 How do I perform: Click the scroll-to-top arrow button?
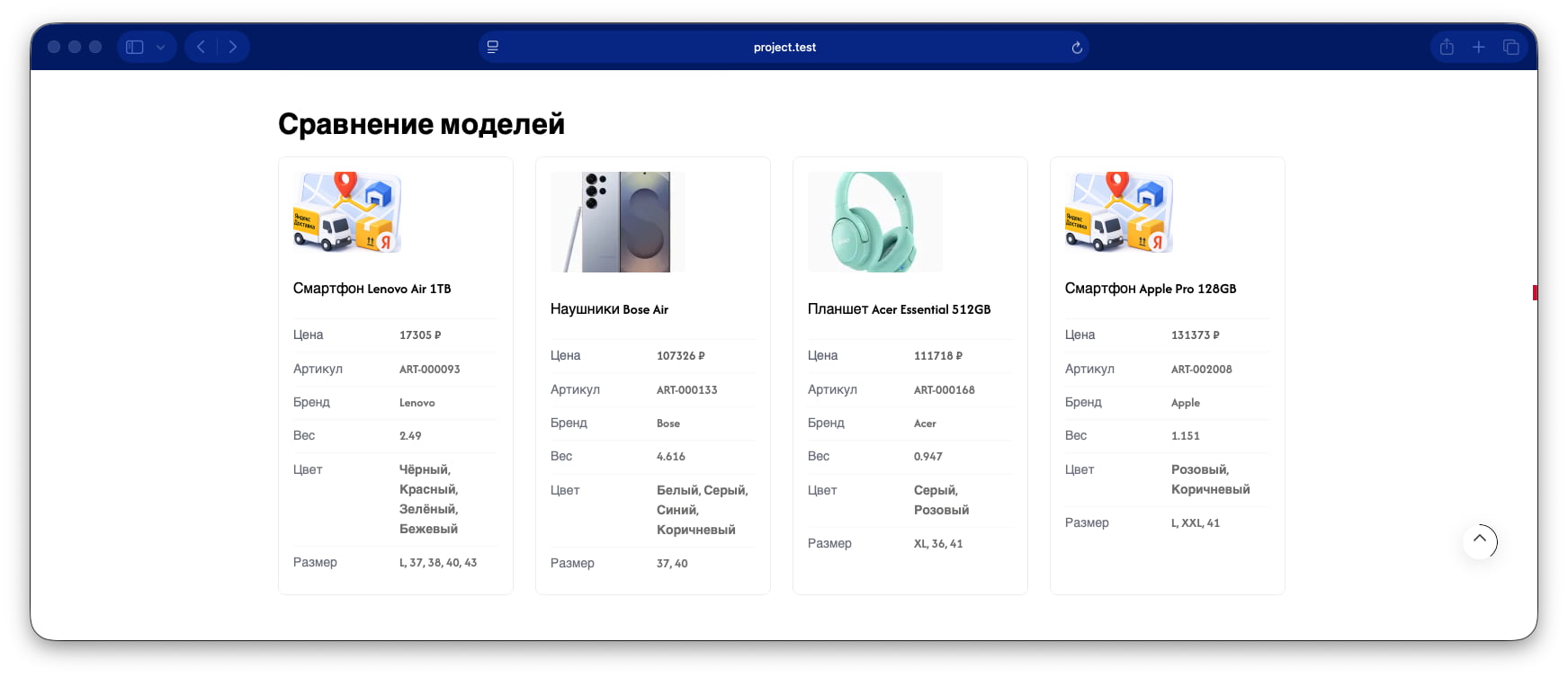(x=1480, y=540)
